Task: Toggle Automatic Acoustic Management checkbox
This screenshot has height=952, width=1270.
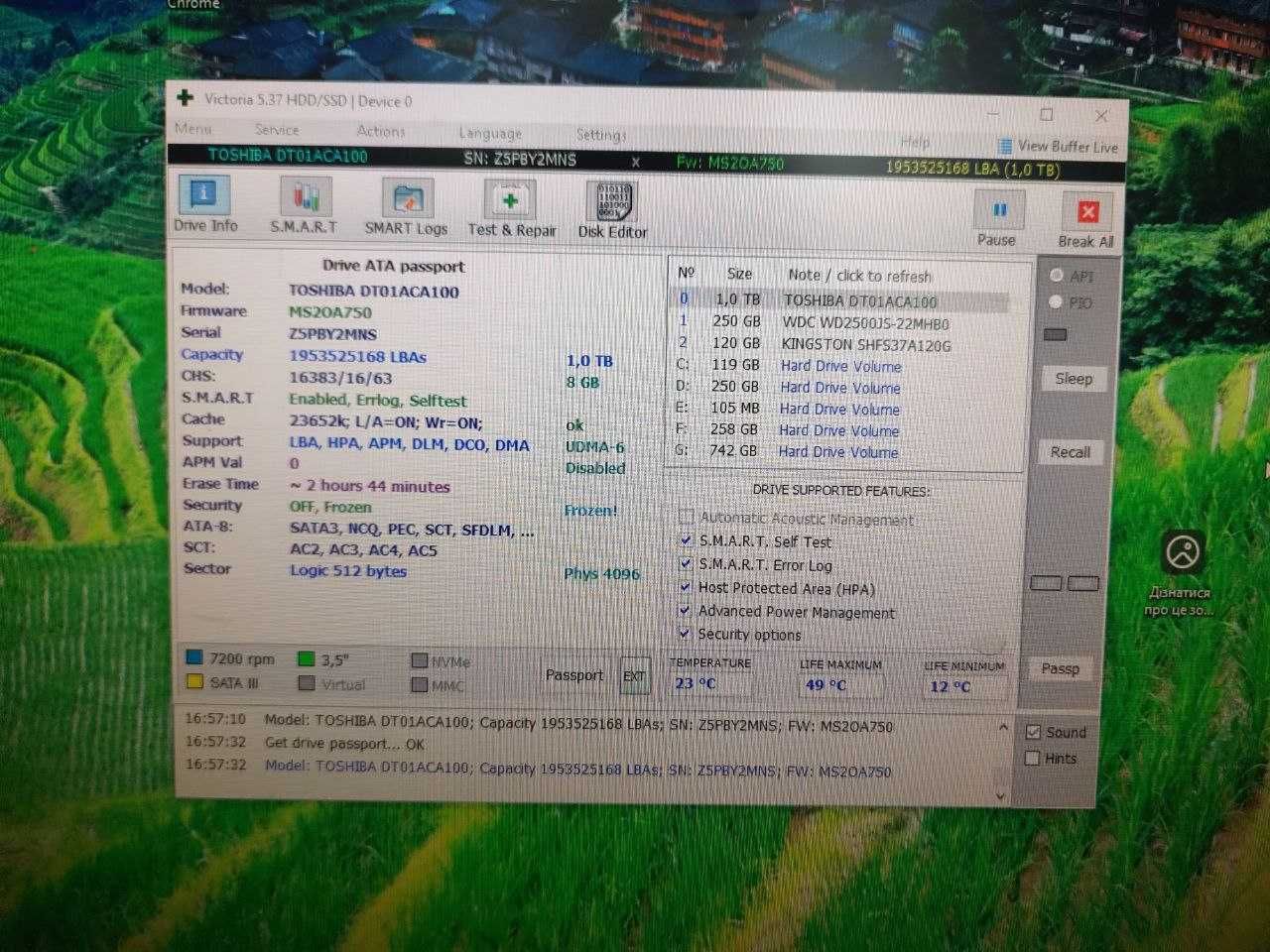Action: [x=686, y=517]
